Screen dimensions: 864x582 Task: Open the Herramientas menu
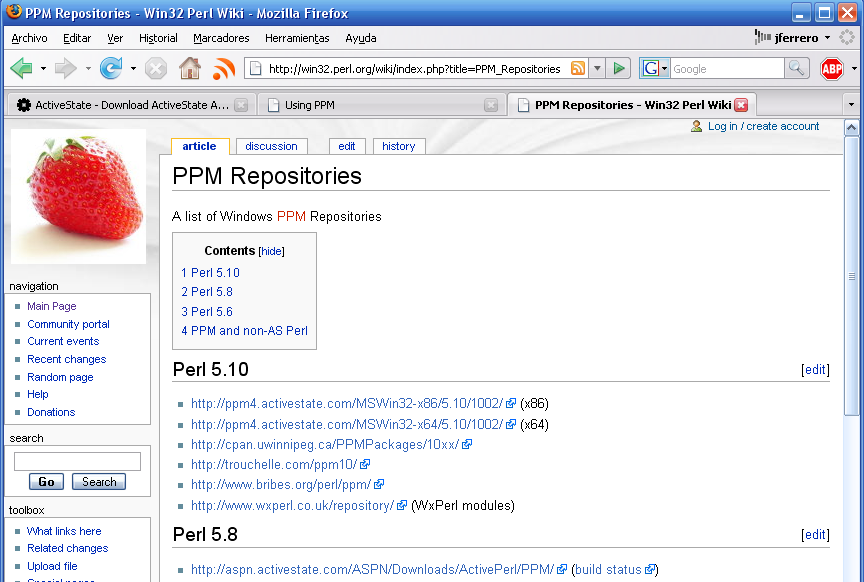297,38
